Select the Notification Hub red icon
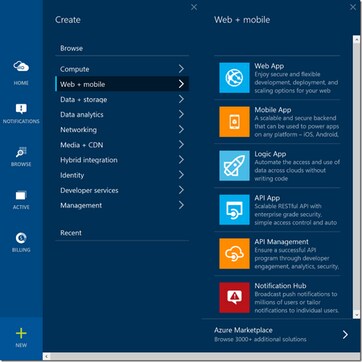 pyautogui.click(x=234, y=298)
